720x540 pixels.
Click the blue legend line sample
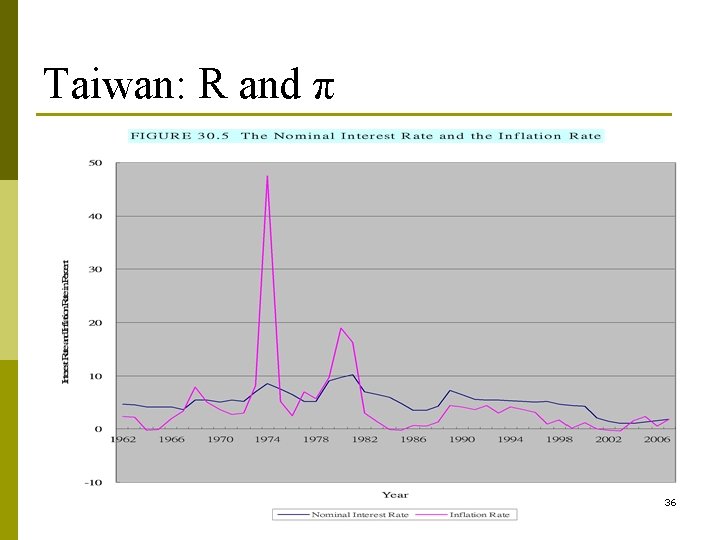pyautogui.click(x=293, y=515)
